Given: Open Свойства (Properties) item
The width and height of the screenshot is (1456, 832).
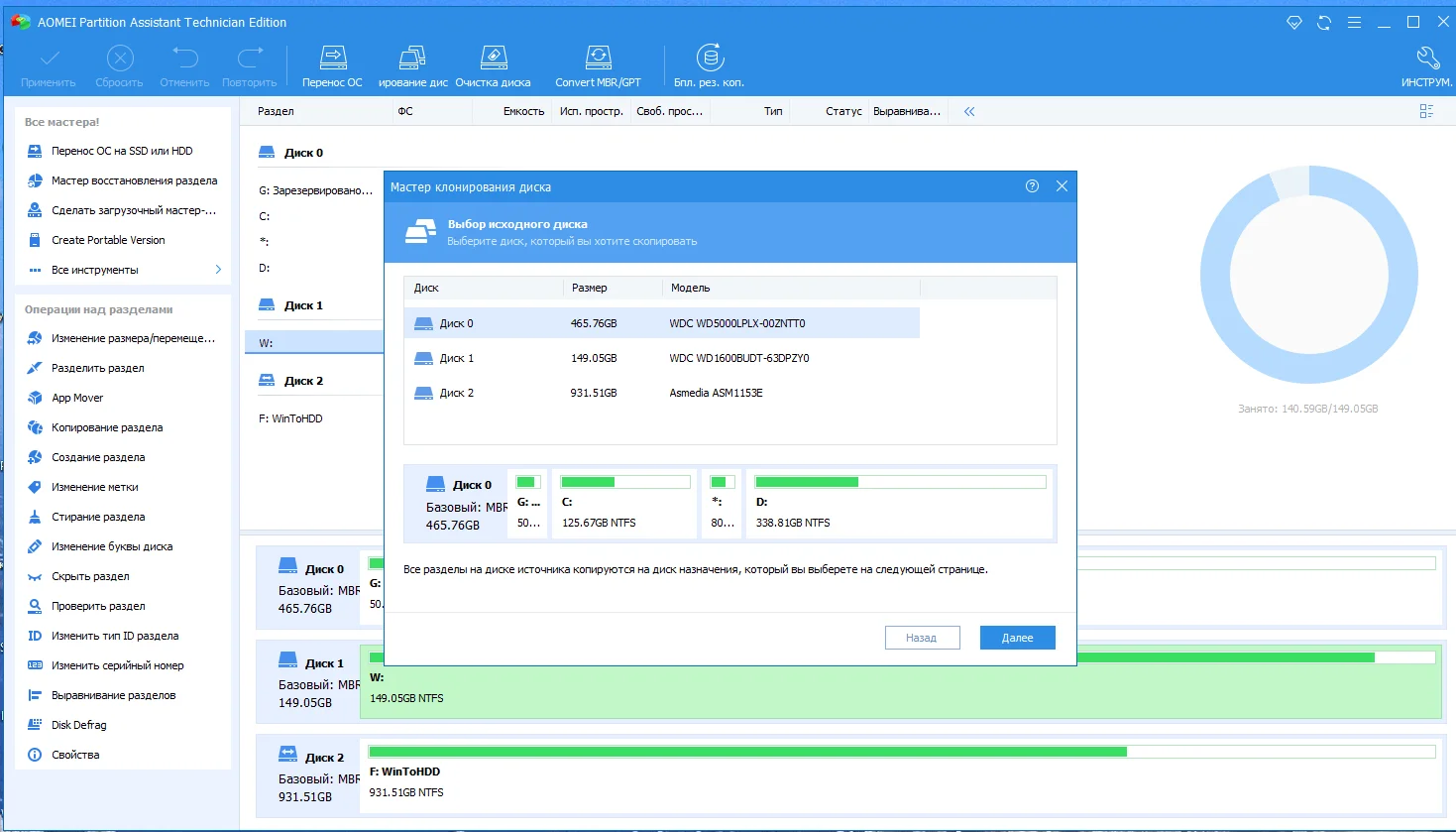Looking at the screenshot, I should click(x=75, y=755).
